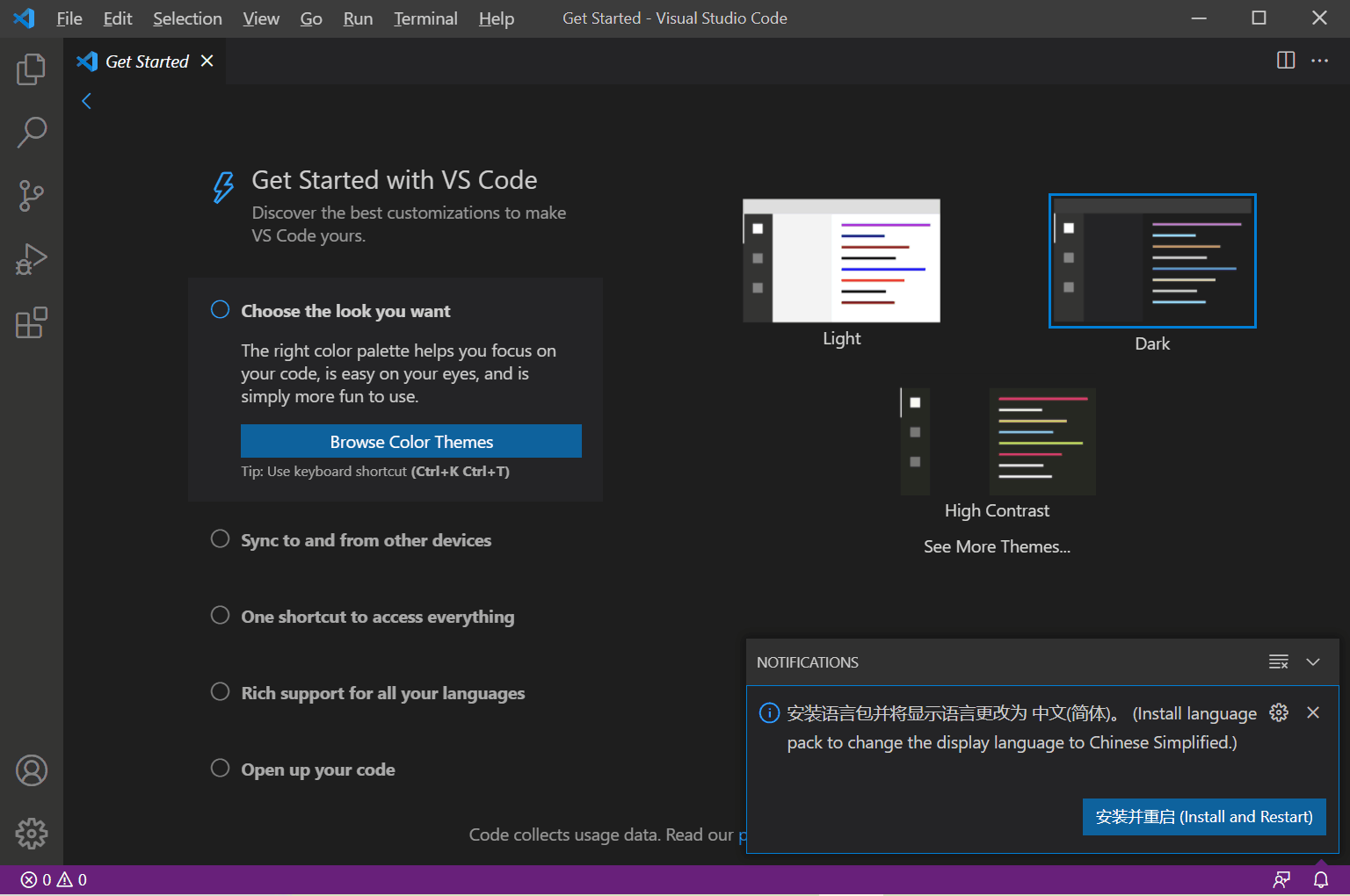The width and height of the screenshot is (1350, 896).
Task: Click the 'Code collects usage data' text
Action: 564,835
